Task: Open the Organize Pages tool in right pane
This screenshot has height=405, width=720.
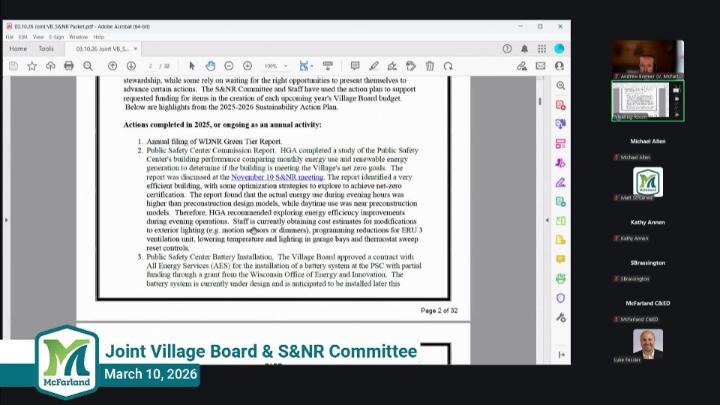Action: (x=561, y=144)
